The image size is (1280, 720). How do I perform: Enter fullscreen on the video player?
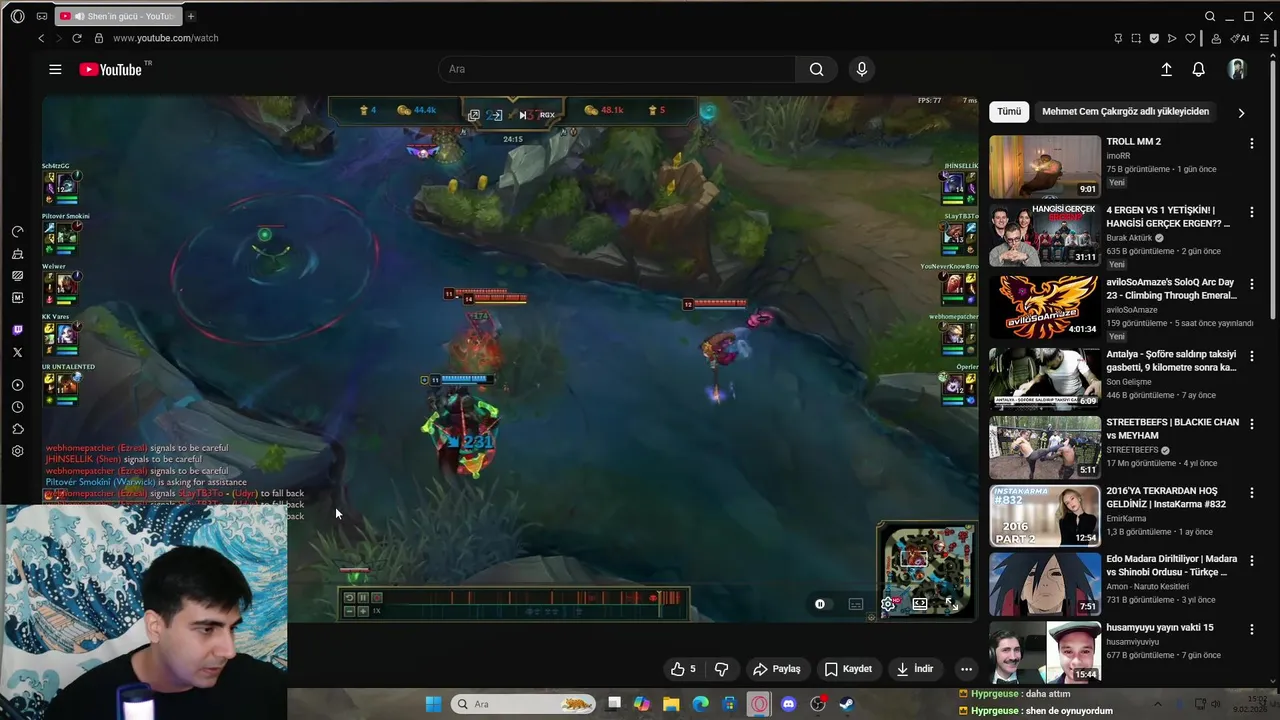pyautogui.click(x=952, y=604)
